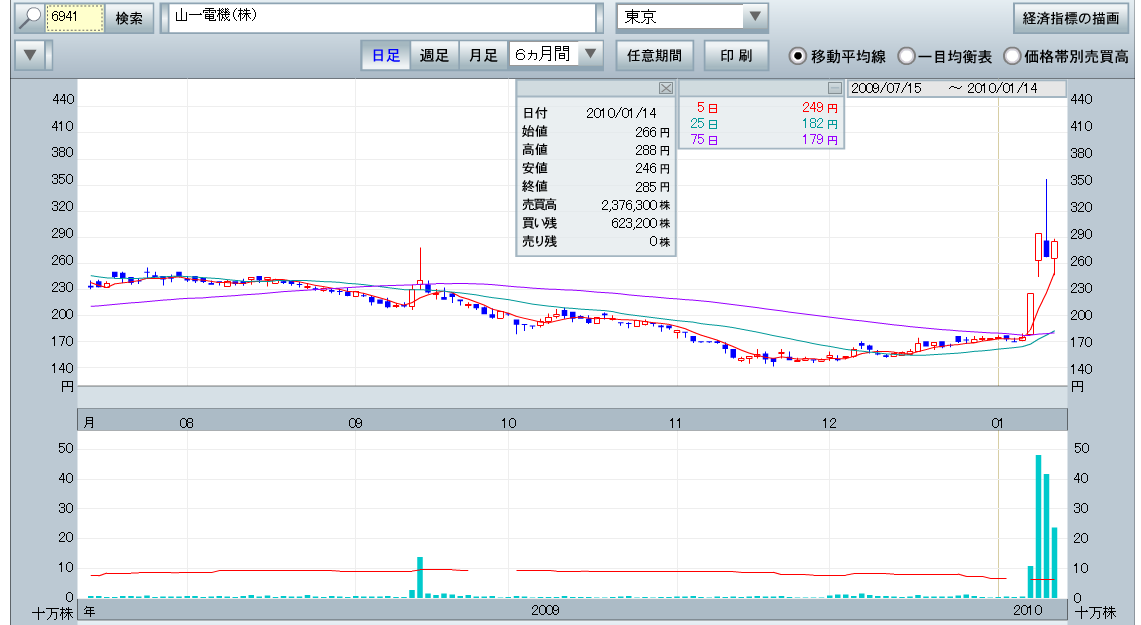Screen dimensions: 1141x625
Task: Open the 6ヵ月間 period dropdown
Action: coord(591,55)
